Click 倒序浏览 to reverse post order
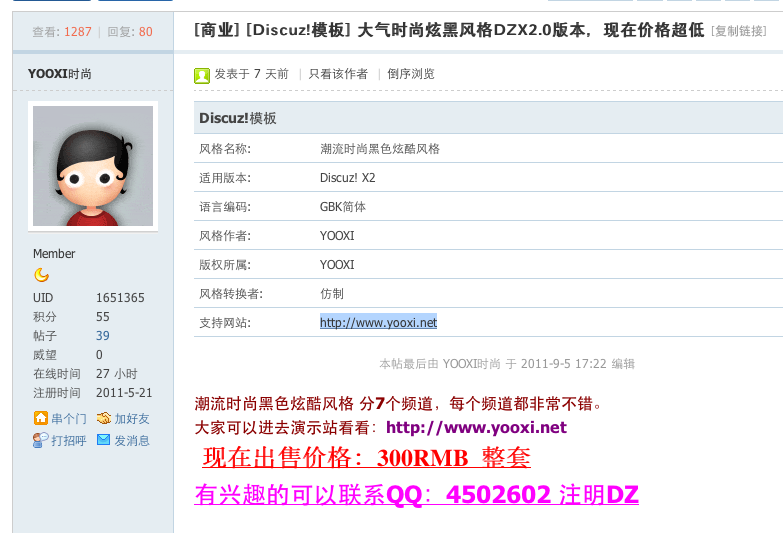 [411, 74]
